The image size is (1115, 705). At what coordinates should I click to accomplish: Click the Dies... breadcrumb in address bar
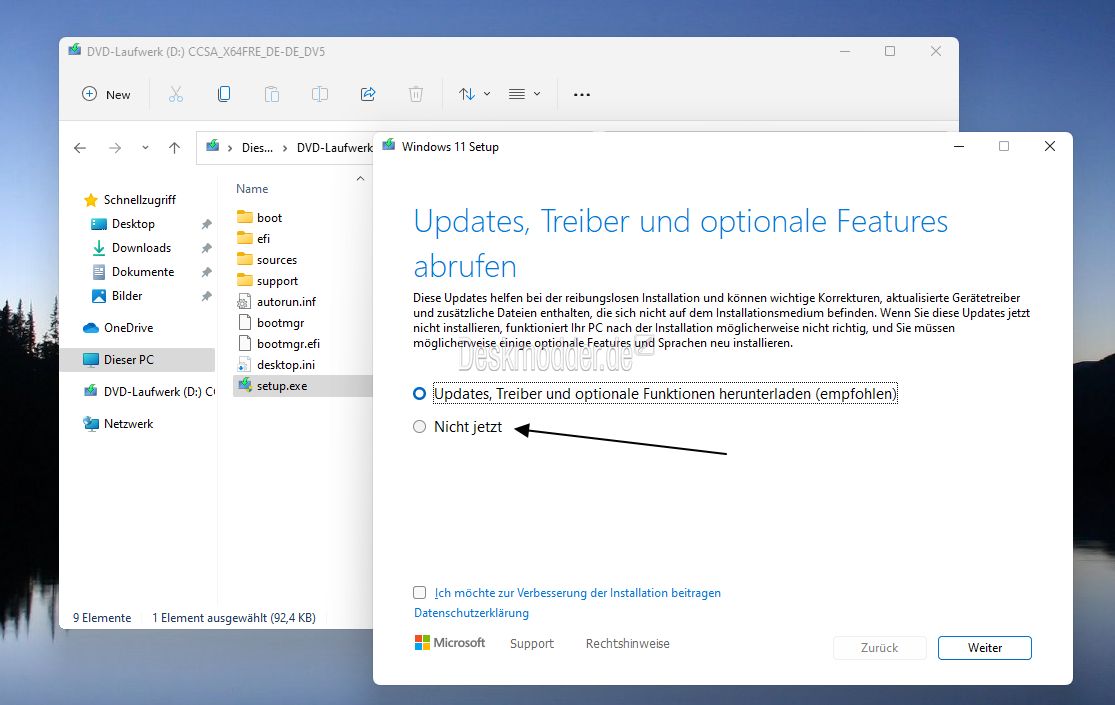257,148
